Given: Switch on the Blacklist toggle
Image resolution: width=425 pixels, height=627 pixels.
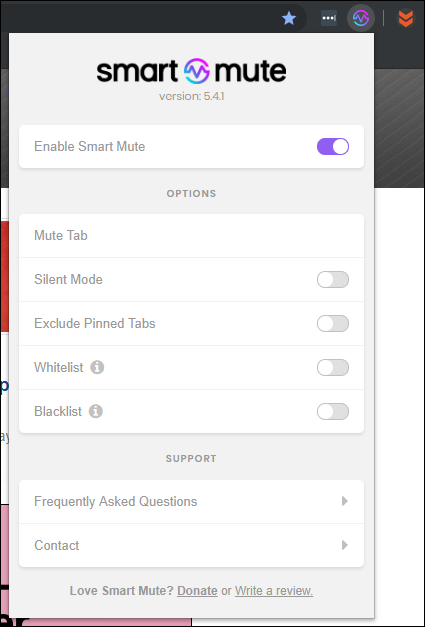Looking at the screenshot, I should pyautogui.click(x=333, y=411).
